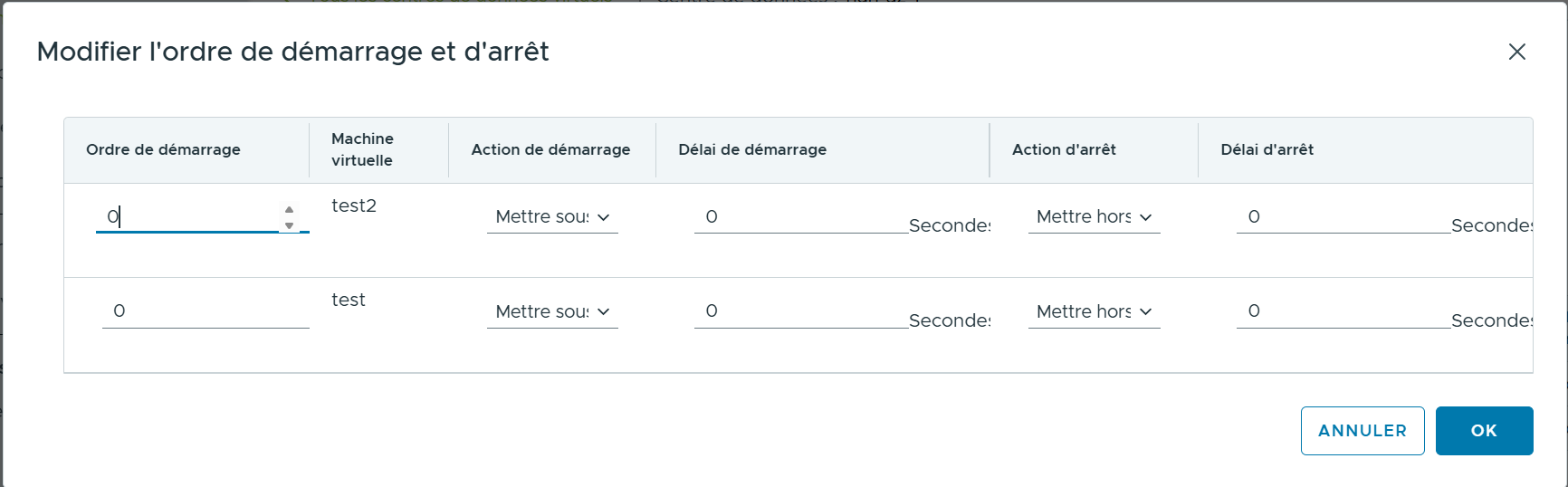1568x487 pixels.
Task: Focus the startup delay field for test
Action: click(800, 311)
